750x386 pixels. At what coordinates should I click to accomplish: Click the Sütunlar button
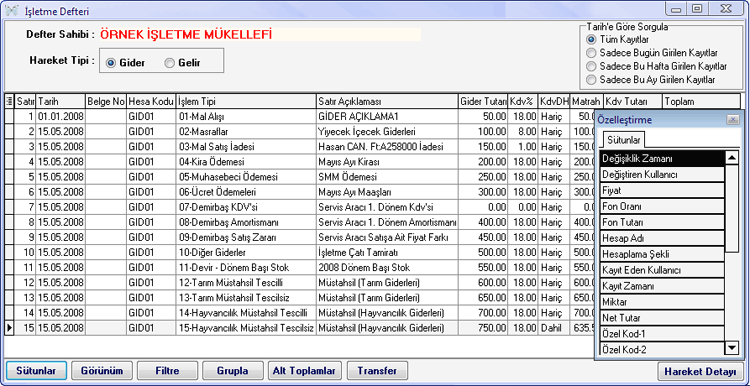coord(35,371)
